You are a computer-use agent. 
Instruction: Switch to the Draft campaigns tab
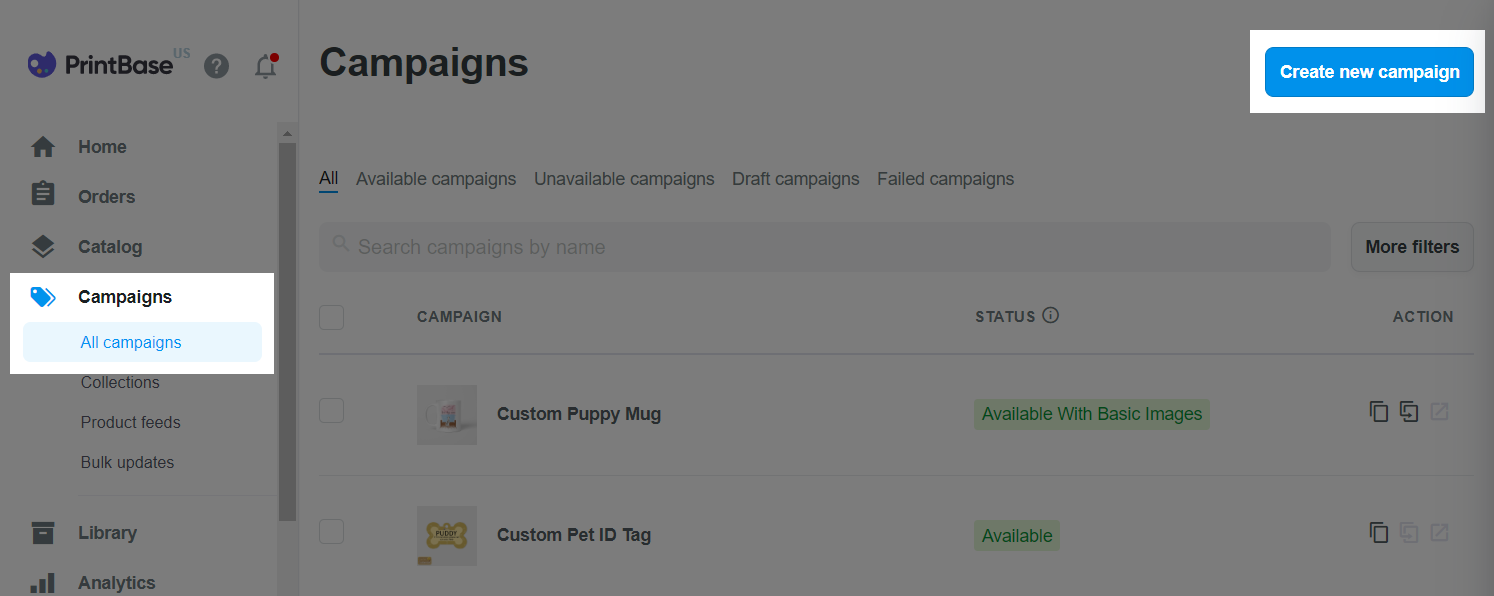click(796, 179)
